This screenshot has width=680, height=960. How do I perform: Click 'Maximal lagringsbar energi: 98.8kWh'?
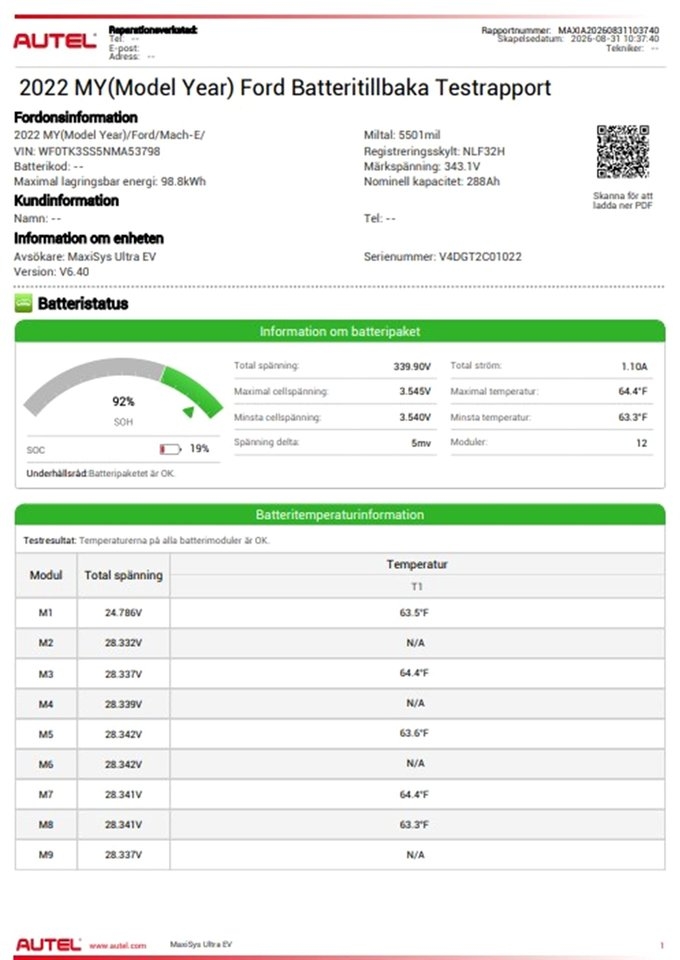point(110,181)
